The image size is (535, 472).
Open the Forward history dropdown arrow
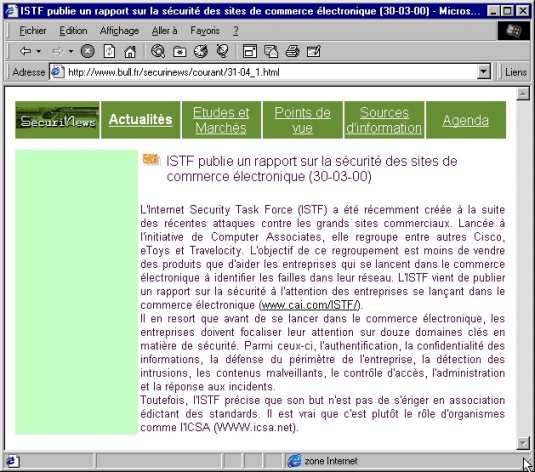(71, 52)
